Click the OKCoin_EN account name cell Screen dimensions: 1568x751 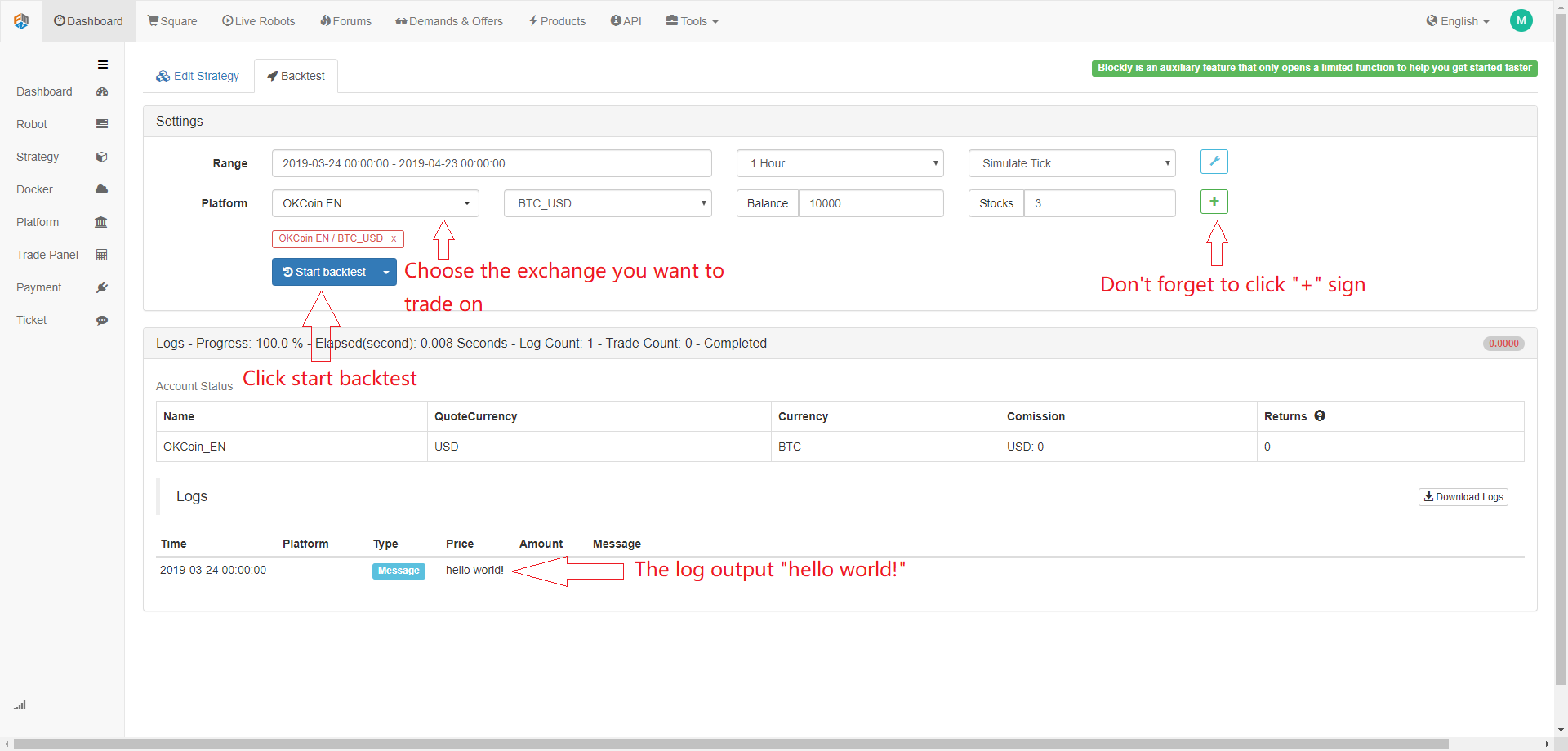[292, 447]
